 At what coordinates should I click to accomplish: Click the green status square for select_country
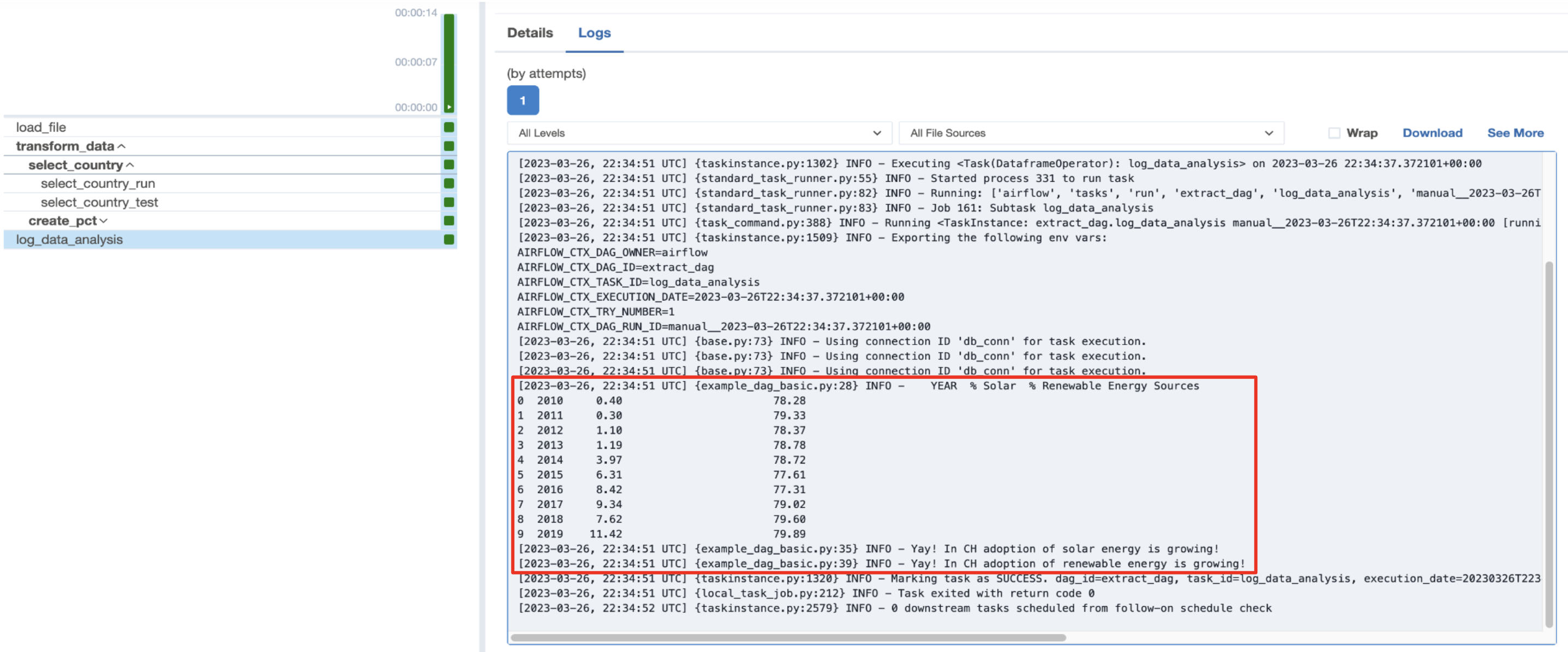(449, 164)
